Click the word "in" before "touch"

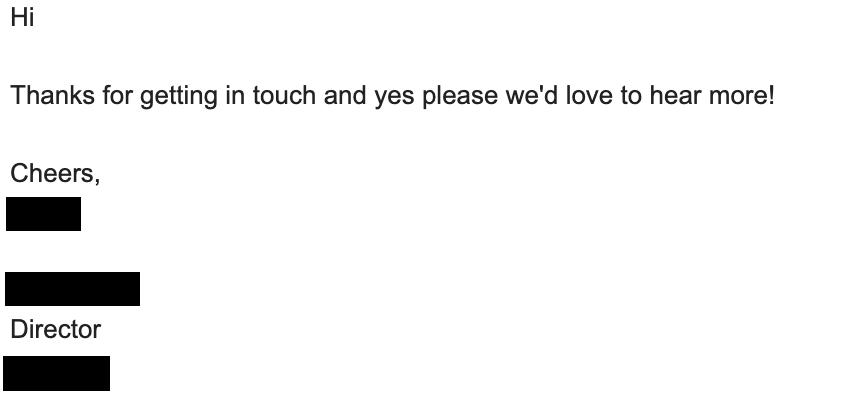pos(235,95)
